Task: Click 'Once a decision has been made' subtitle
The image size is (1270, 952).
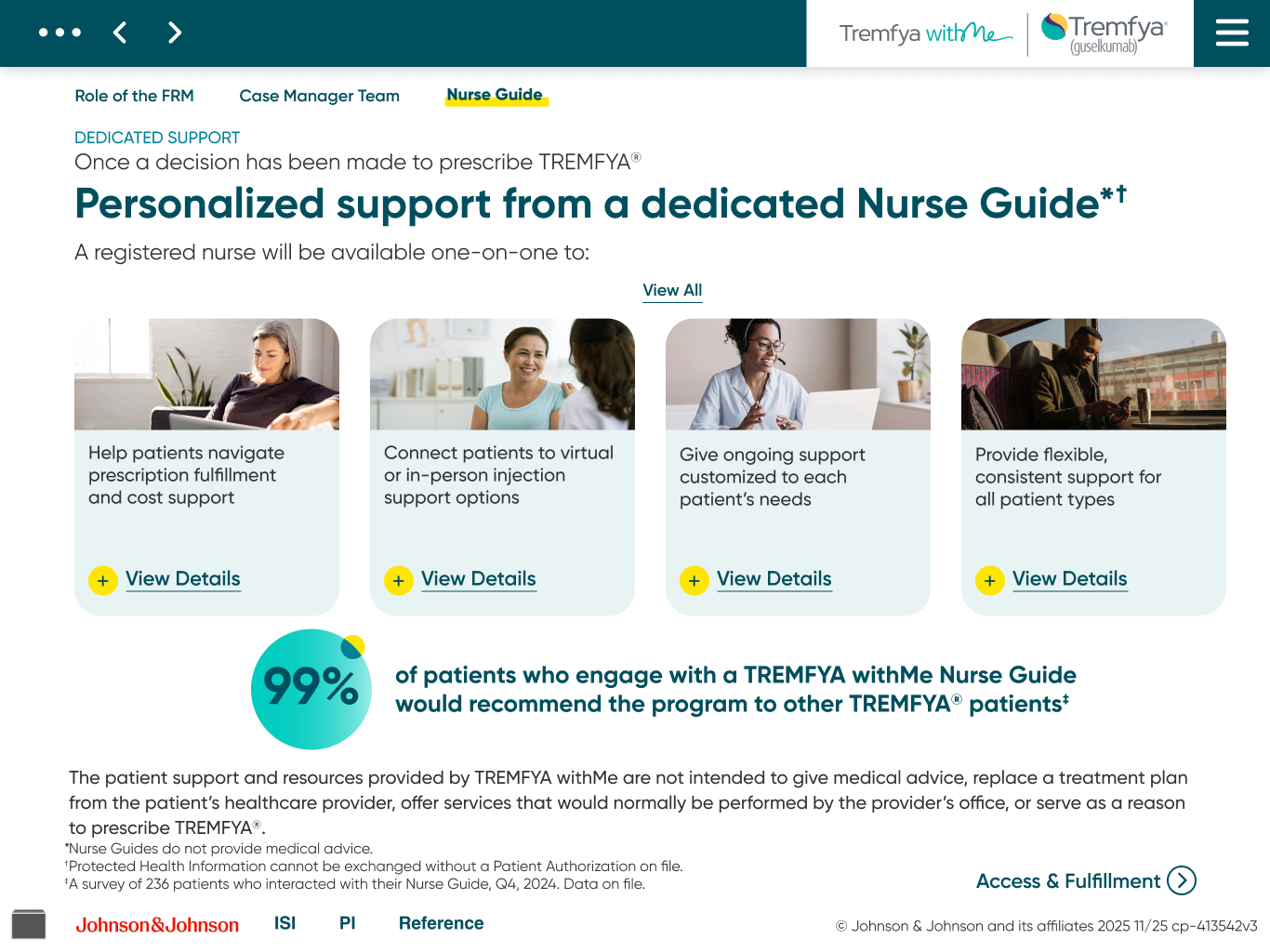Action: [x=358, y=162]
